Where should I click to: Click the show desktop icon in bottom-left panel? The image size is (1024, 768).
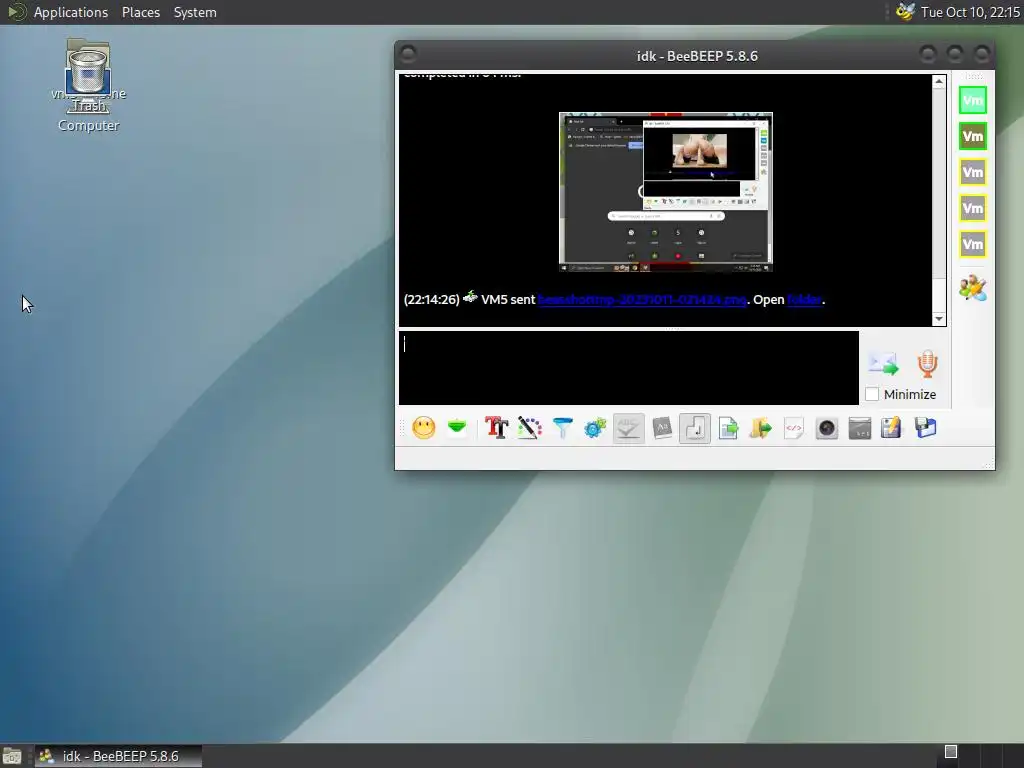[x=12, y=757]
